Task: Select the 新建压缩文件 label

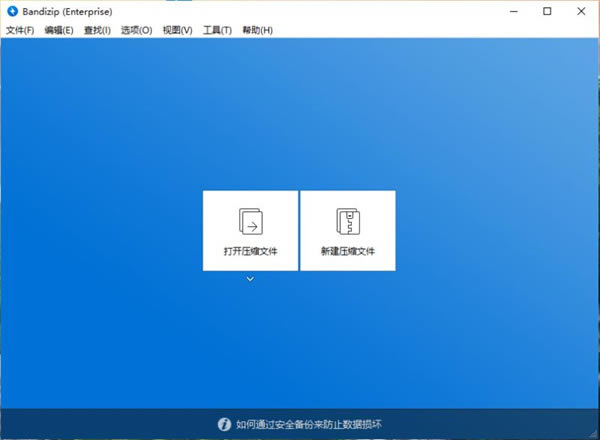Action: [347, 250]
